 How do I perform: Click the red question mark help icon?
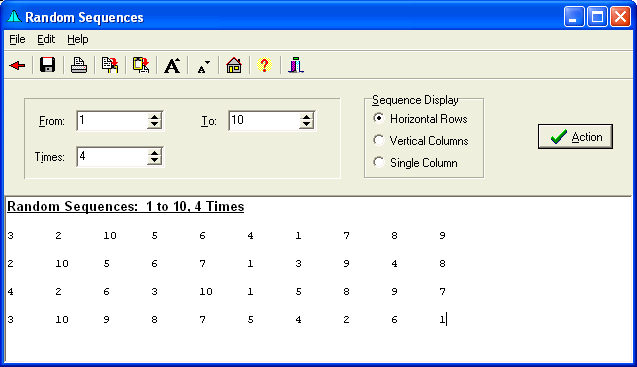pos(264,65)
